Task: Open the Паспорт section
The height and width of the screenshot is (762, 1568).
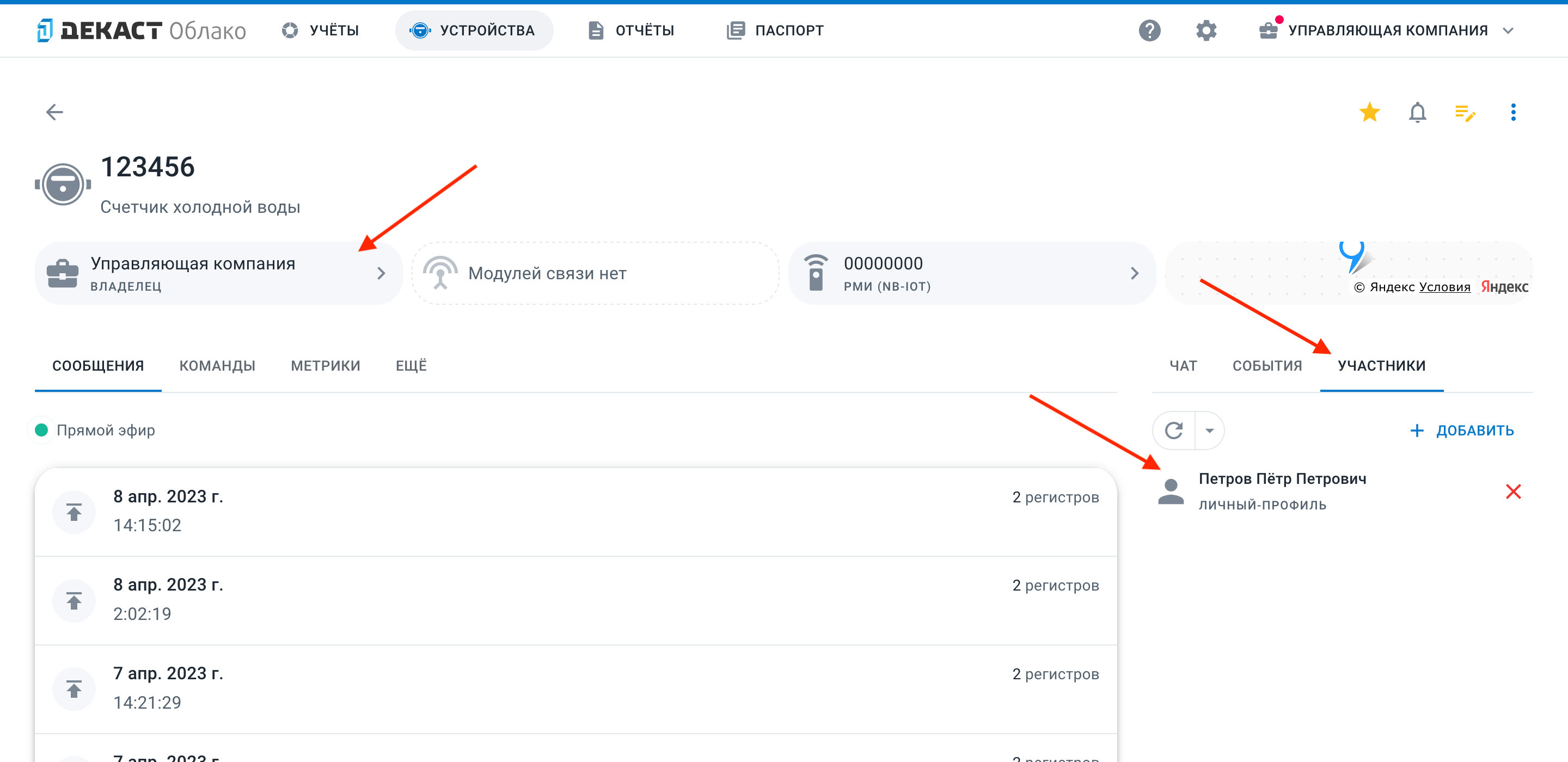Action: tap(775, 30)
